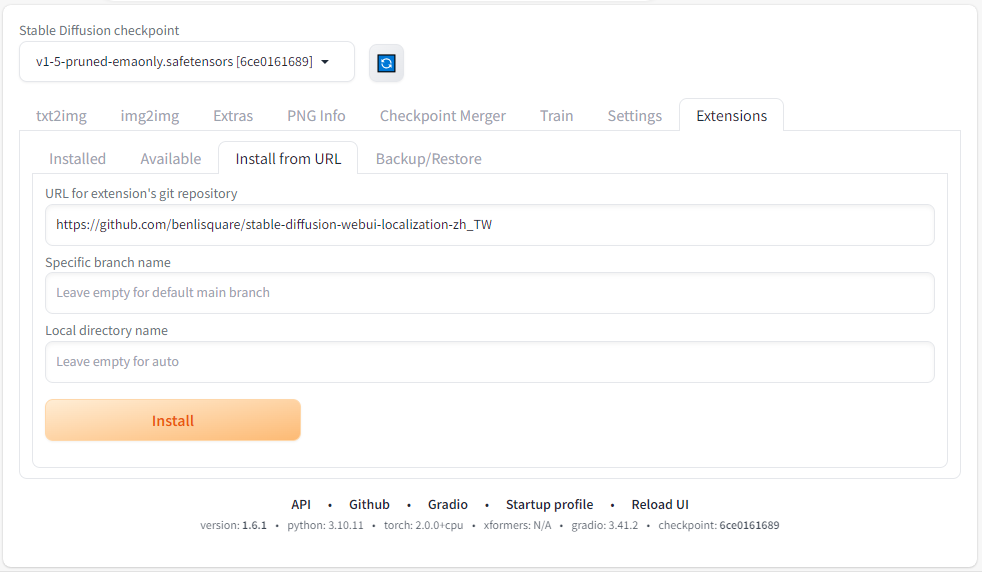Open the Settings tab
Screen dimensions: 982x572
634,116
